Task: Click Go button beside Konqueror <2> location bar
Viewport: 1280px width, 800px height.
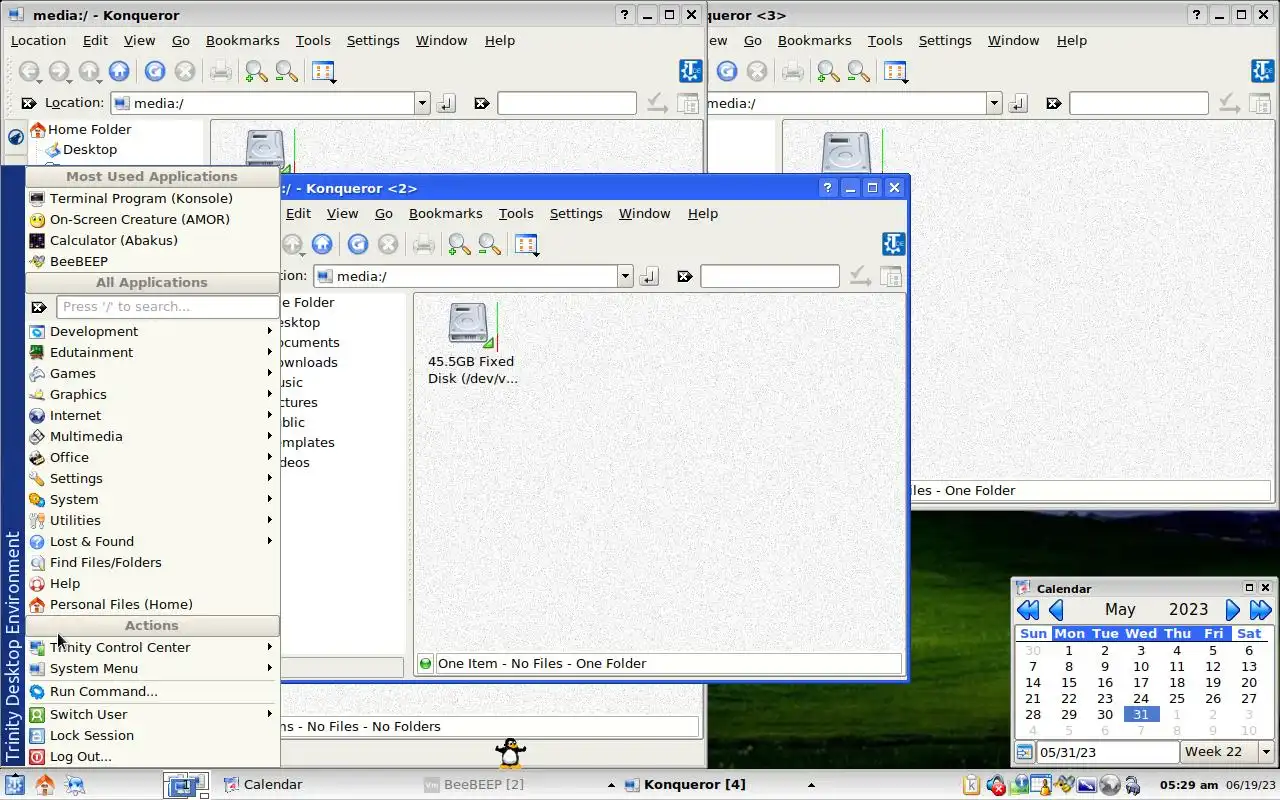Action: [x=650, y=276]
